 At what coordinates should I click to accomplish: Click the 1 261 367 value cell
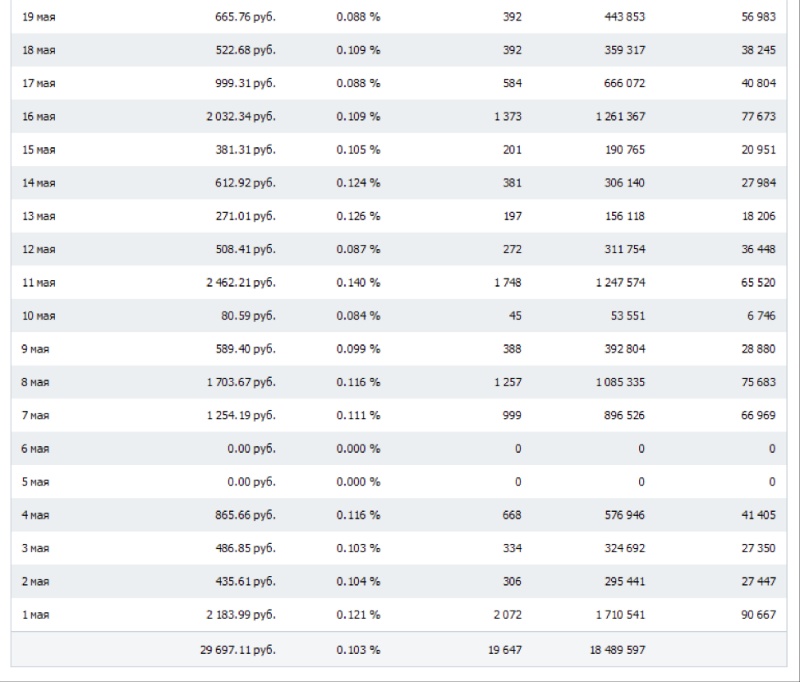point(620,116)
